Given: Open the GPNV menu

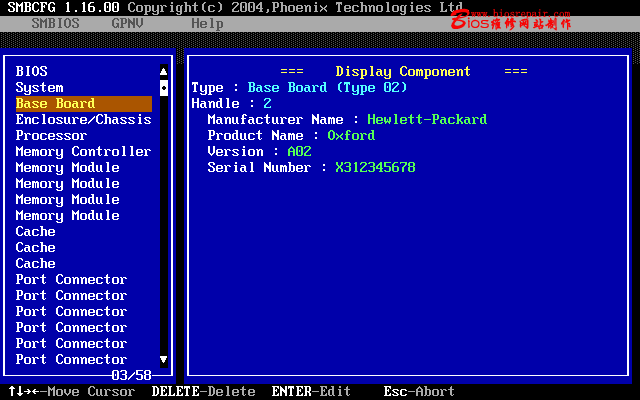Looking at the screenshot, I should click(x=127, y=24).
